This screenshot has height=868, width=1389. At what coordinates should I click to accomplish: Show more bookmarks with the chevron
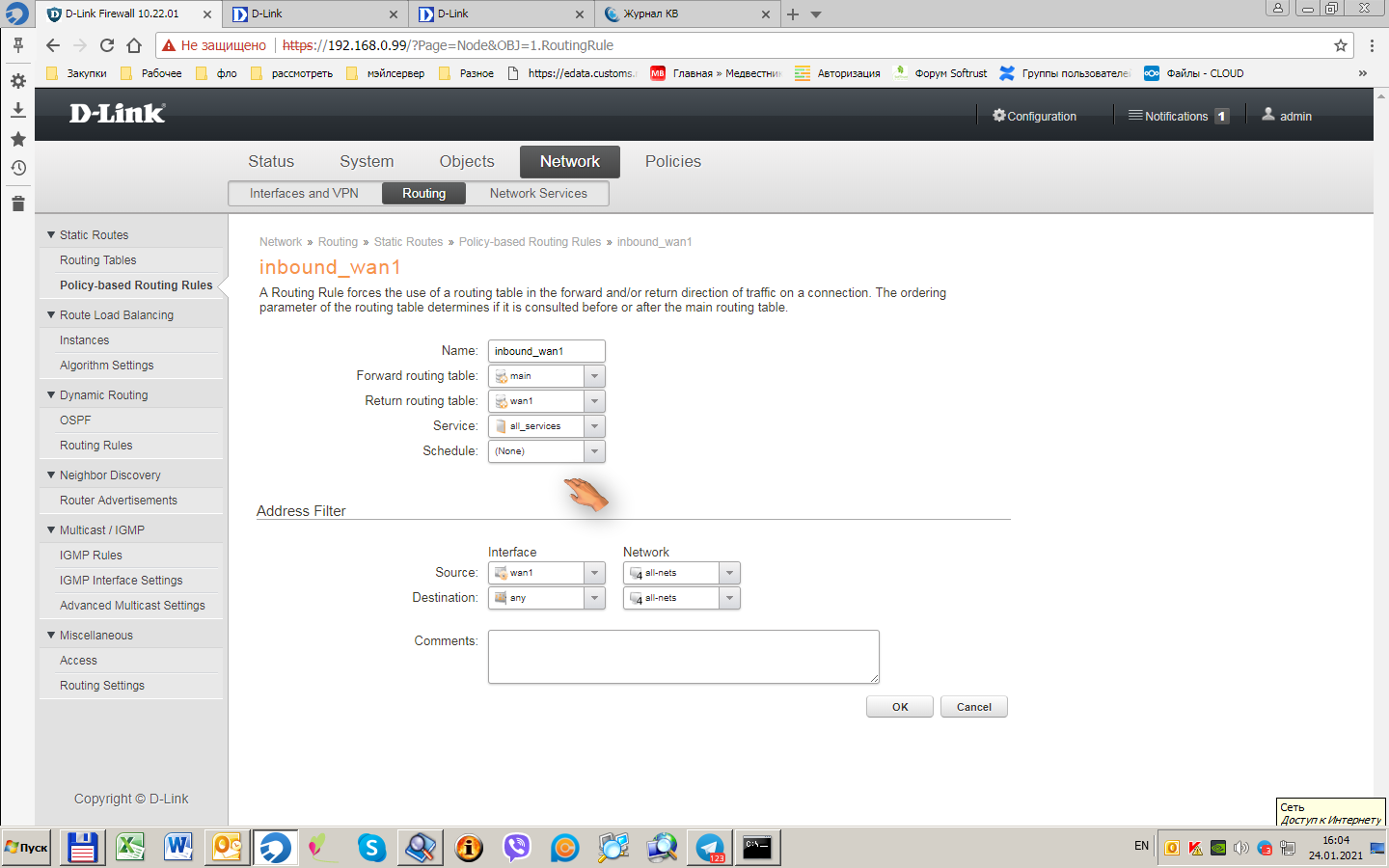(x=1362, y=73)
